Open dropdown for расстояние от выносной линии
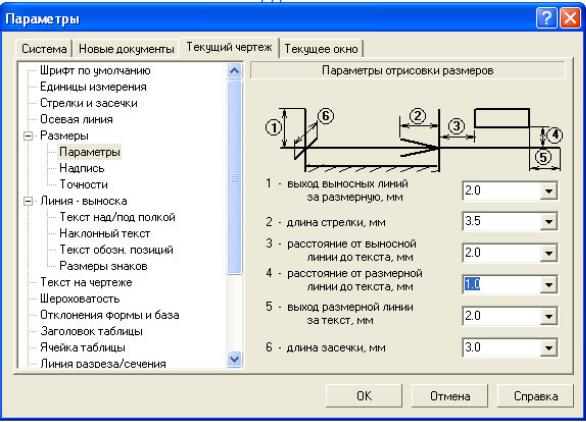 tap(548, 253)
